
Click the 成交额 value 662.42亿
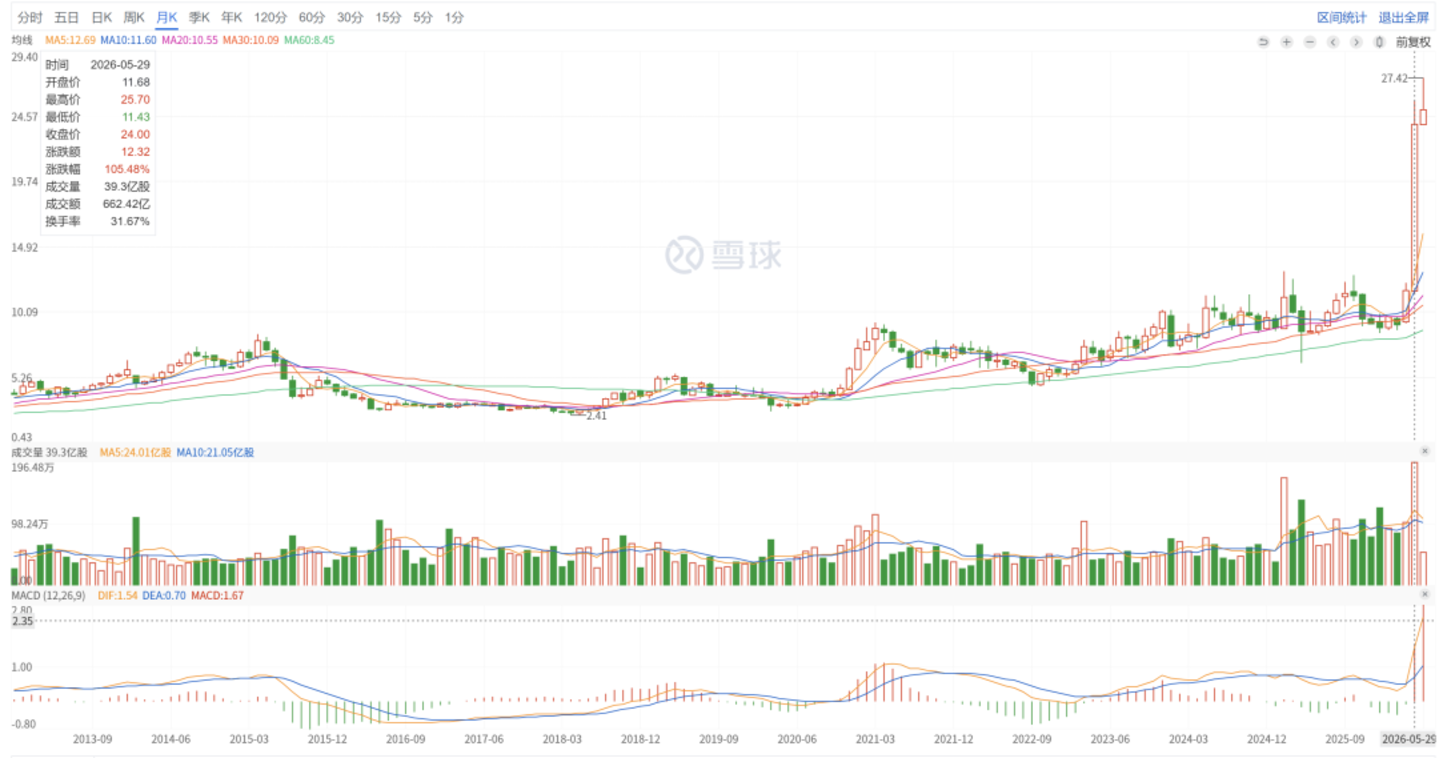click(127, 204)
